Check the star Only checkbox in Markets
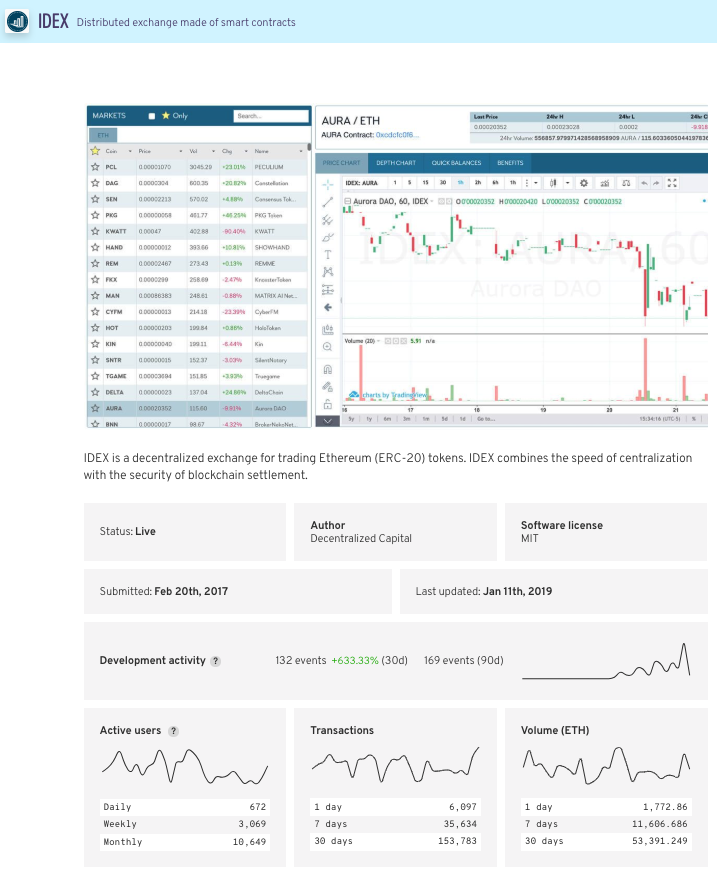The height and width of the screenshot is (872, 717). (151, 116)
